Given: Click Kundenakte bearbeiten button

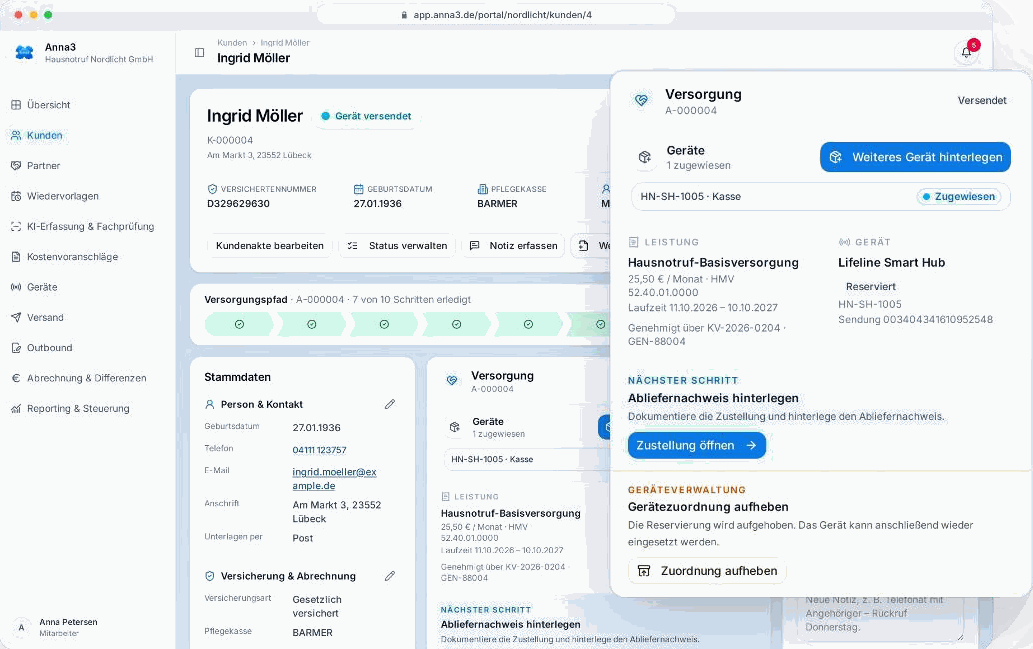Looking at the screenshot, I should click(x=269, y=246).
